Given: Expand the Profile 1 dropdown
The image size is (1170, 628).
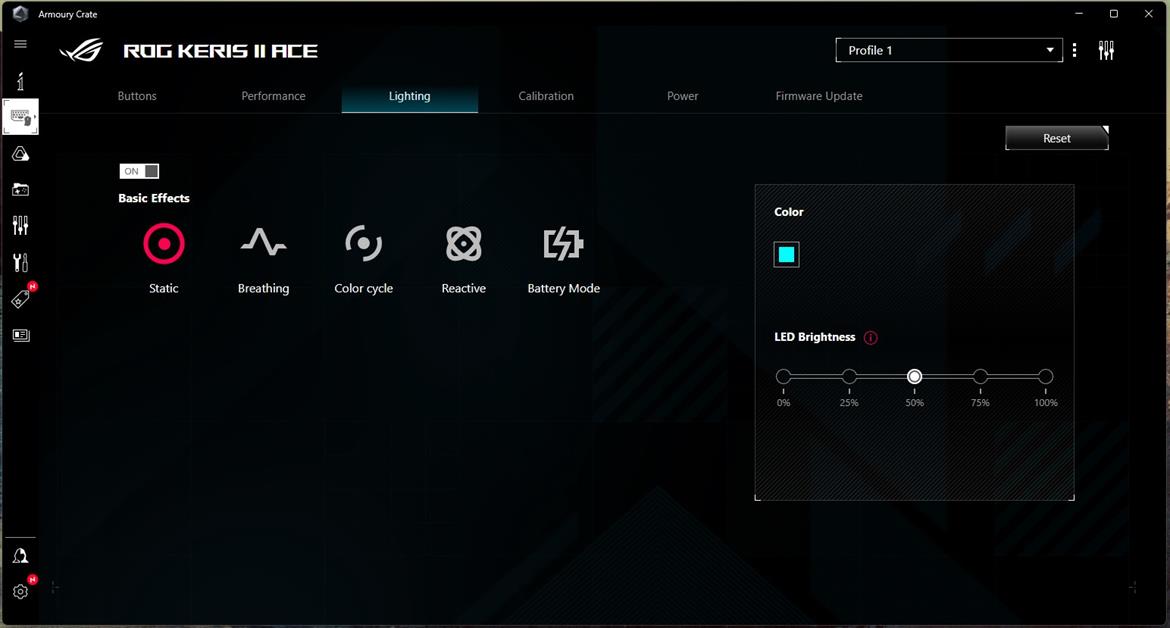Looking at the screenshot, I should click(948, 50).
